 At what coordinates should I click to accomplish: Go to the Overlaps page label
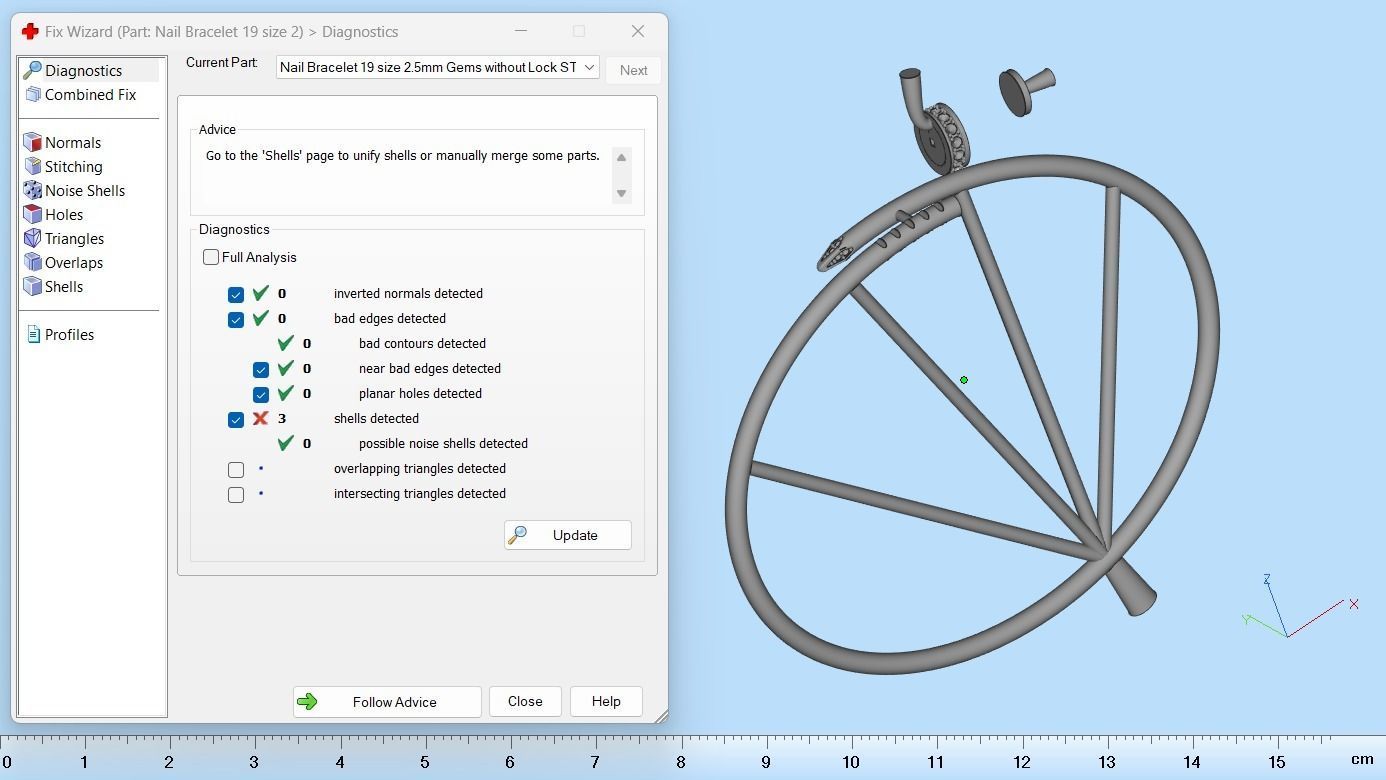[73, 262]
